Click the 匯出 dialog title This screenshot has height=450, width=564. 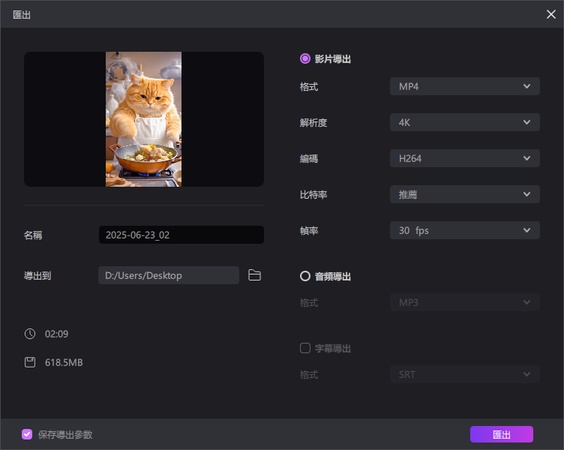pos(22,15)
